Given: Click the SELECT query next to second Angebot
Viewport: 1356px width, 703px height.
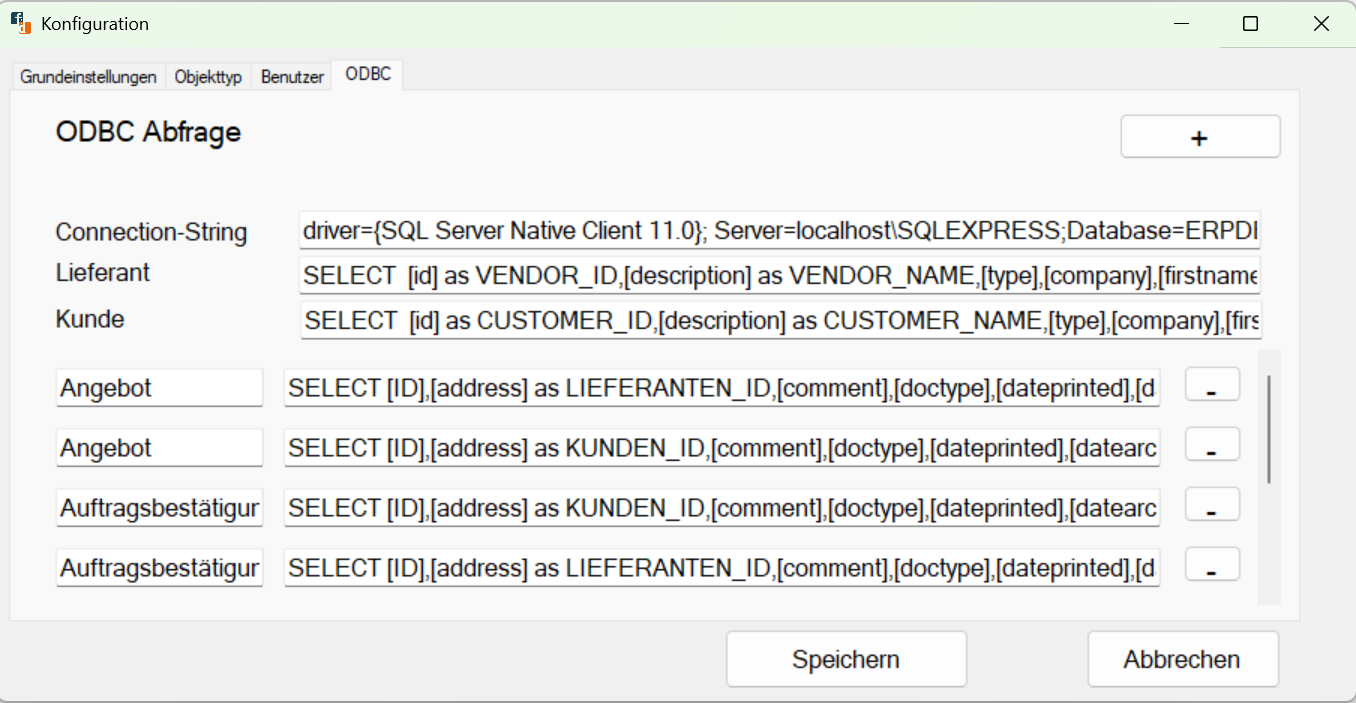Looking at the screenshot, I should (721, 447).
